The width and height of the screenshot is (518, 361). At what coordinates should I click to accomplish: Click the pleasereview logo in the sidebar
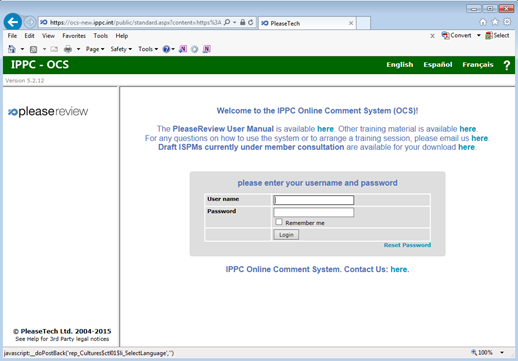click(x=48, y=111)
